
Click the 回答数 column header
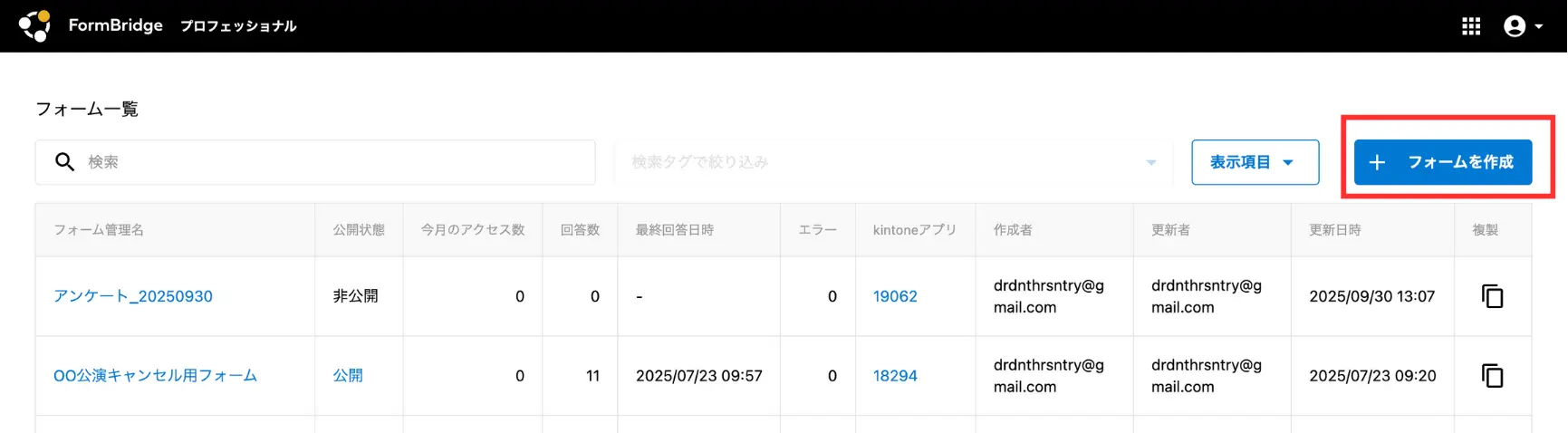click(580, 230)
